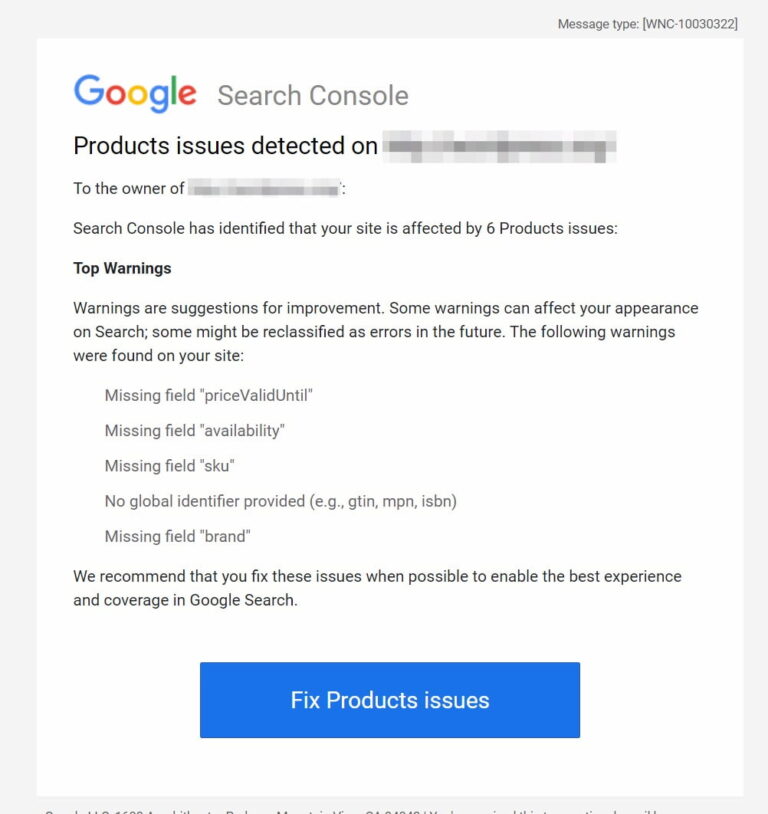
Task: Click the red 'e' in the Google logo
Action: (186, 98)
